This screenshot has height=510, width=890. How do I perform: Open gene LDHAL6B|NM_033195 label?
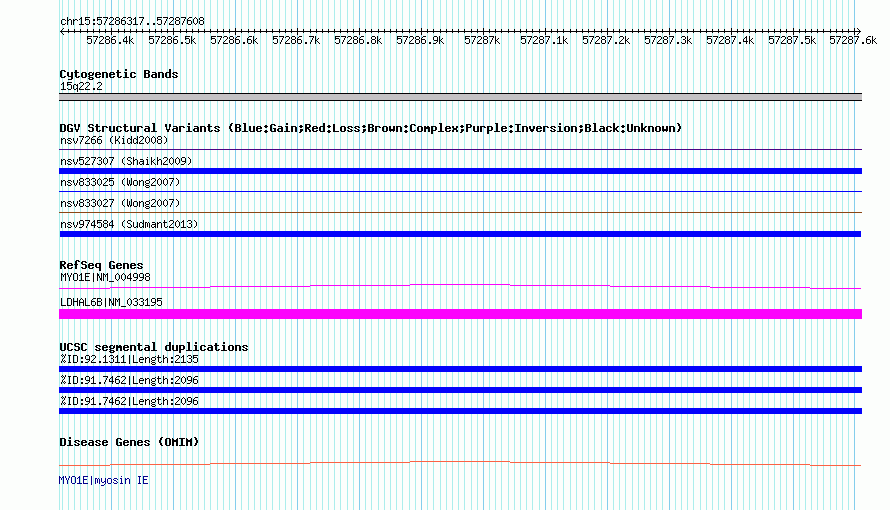111,302
